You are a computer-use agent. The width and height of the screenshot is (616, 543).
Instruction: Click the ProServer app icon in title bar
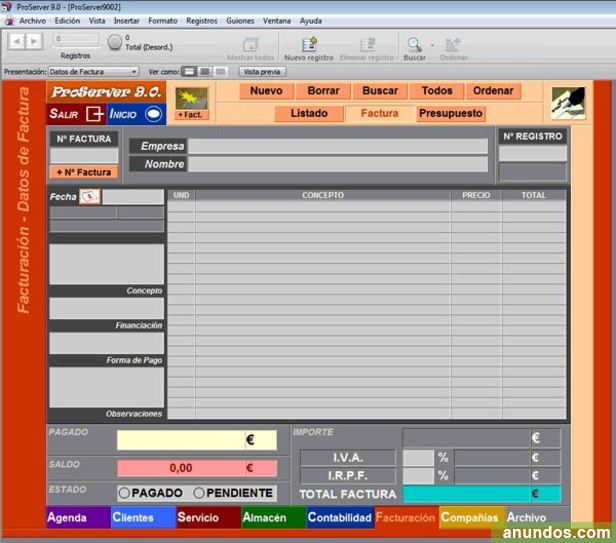pos(7,6)
